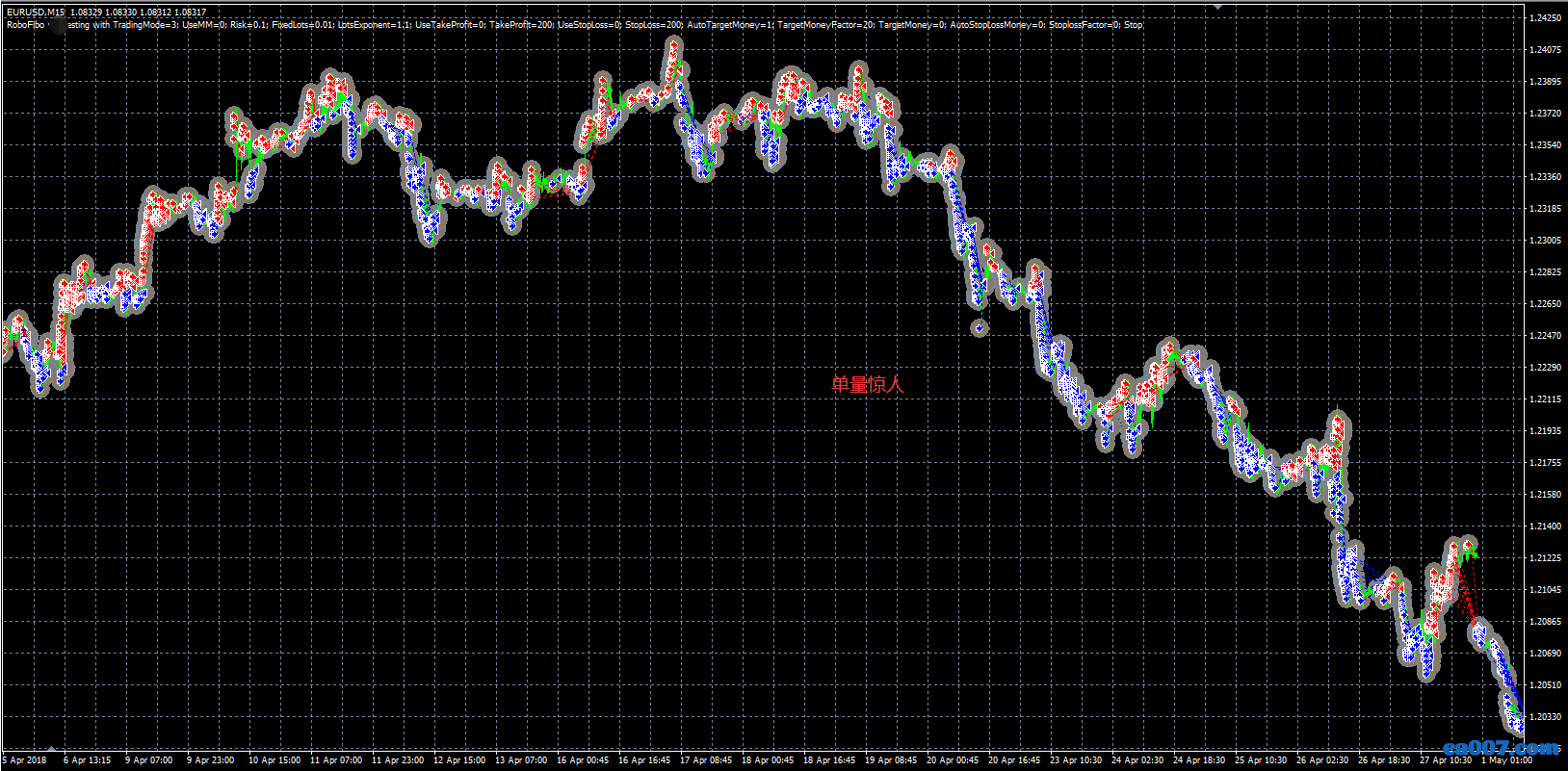This screenshot has height=771, width=1568.
Task: Select the 25 Apr 10:30 time label
Action: pos(1261,760)
